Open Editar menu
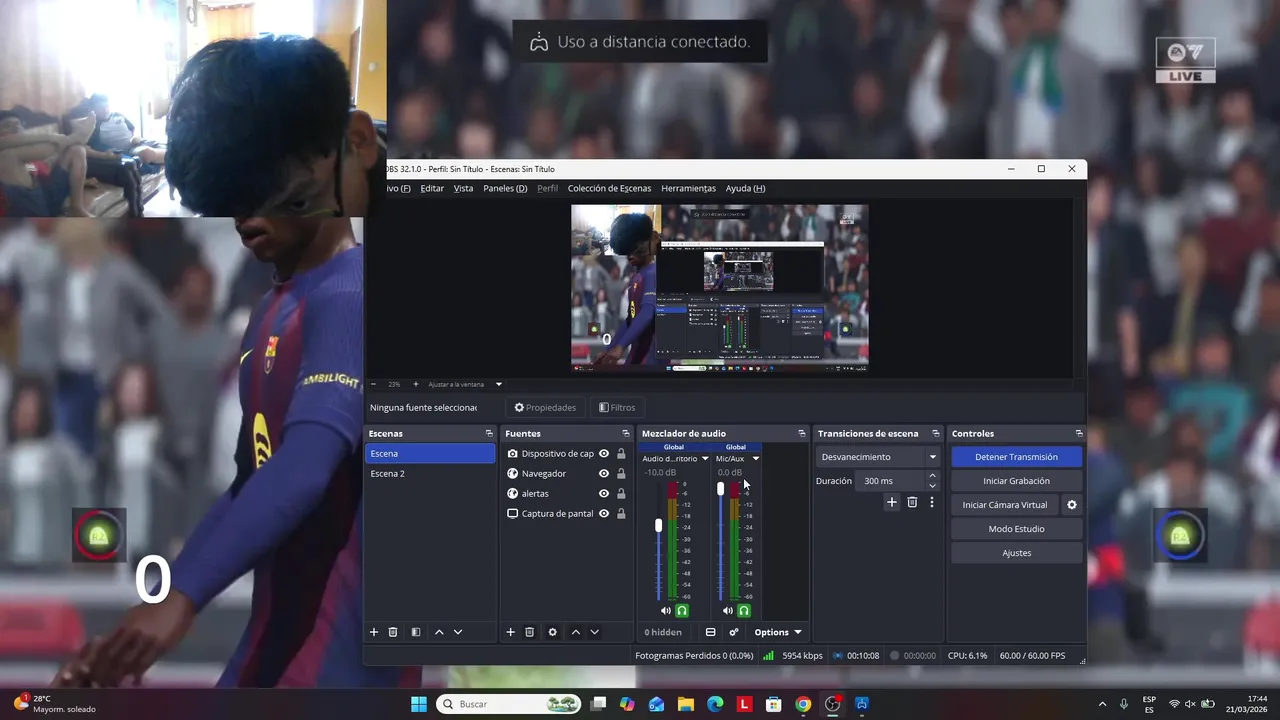 pos(432,188)
